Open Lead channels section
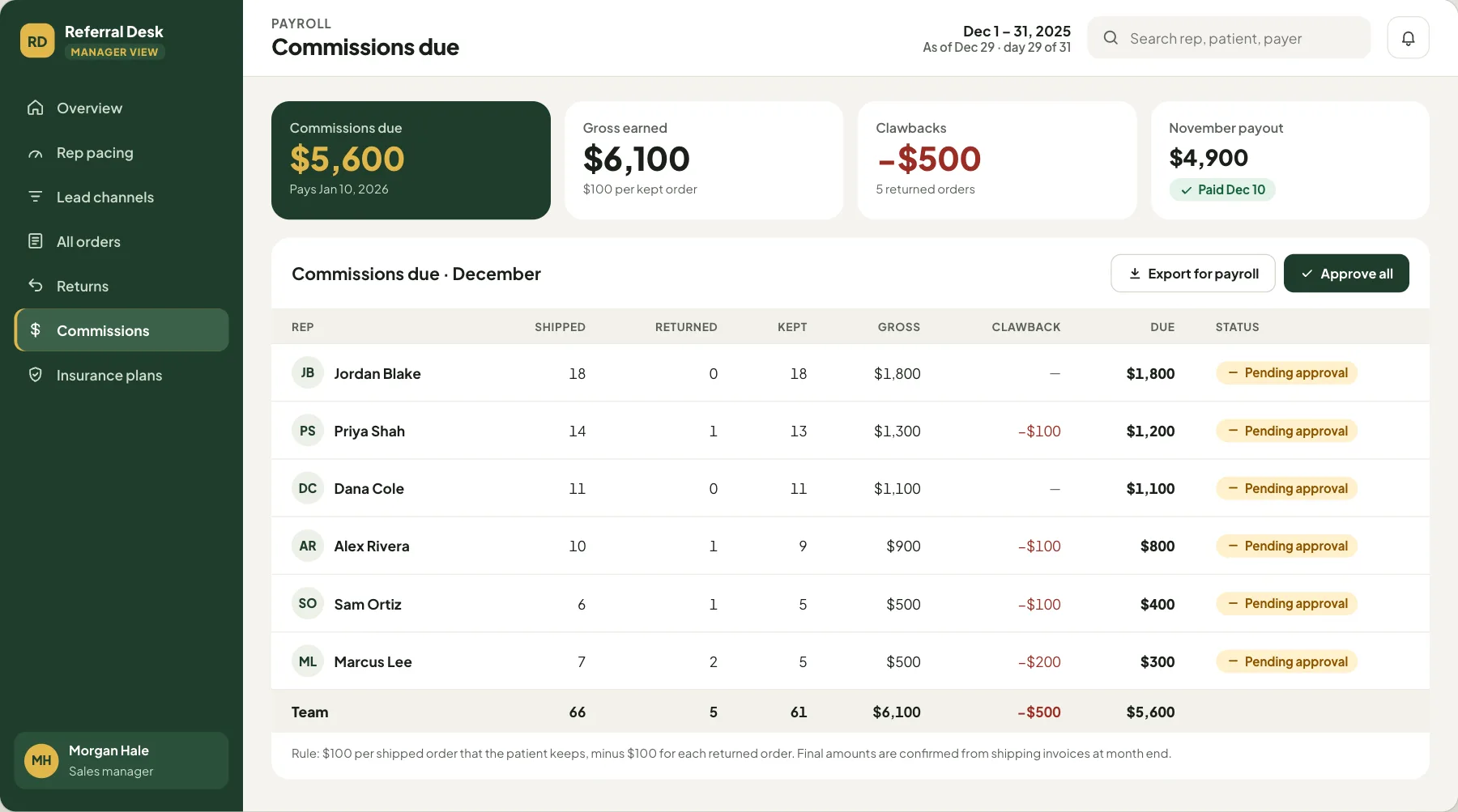Screen dimensions: 1458x812 click(x=122, y=197)
